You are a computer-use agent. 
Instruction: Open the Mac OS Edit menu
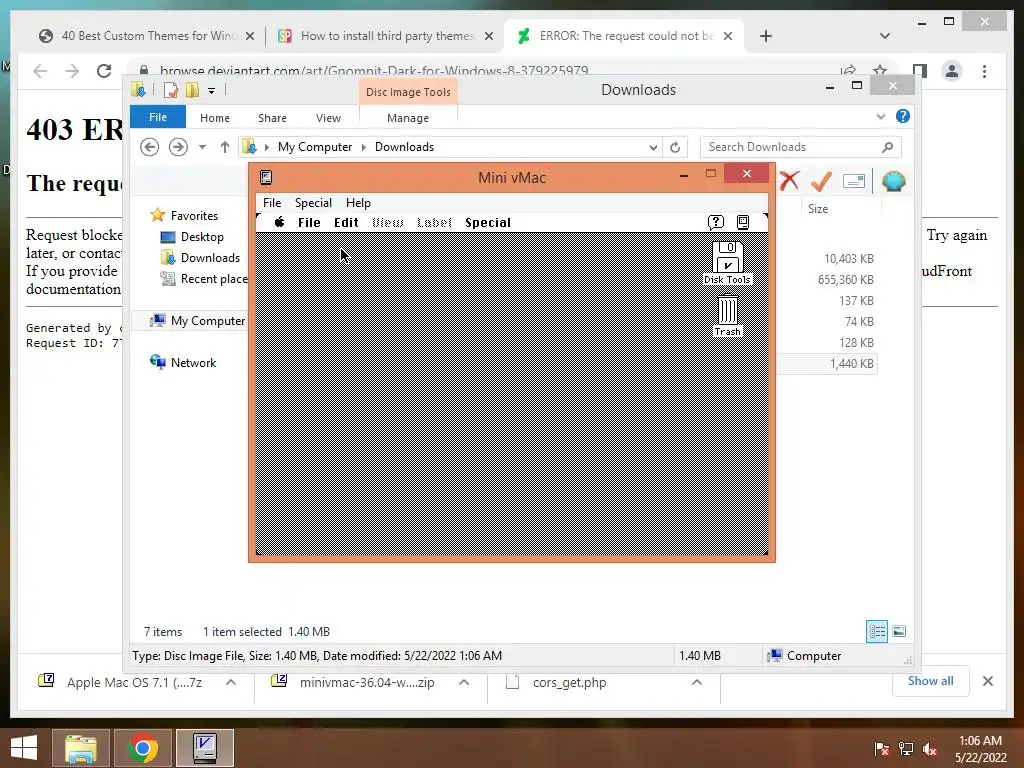pyautogui.click(x=346, y=222)
